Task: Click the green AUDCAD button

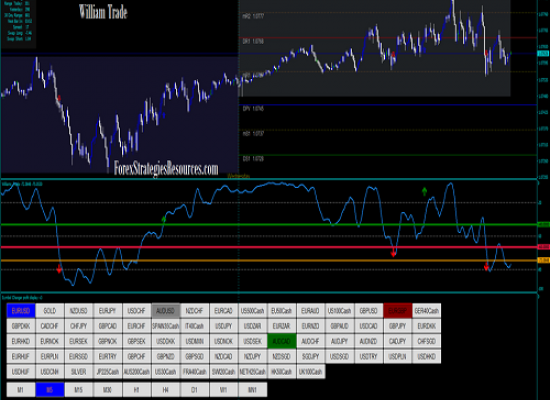Action: 282,341
